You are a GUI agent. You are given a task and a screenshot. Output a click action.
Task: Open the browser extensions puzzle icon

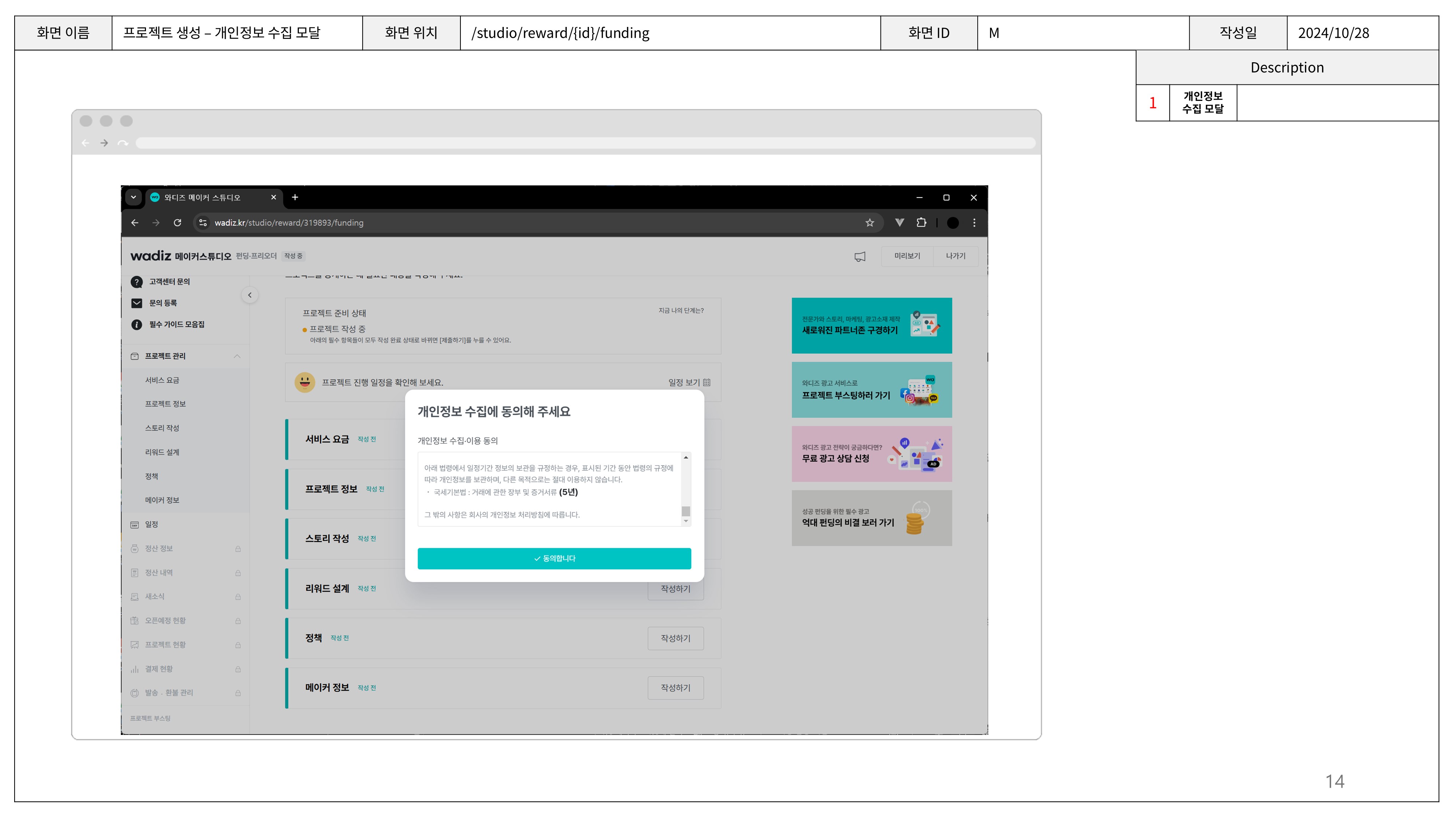tap(921, 223)
